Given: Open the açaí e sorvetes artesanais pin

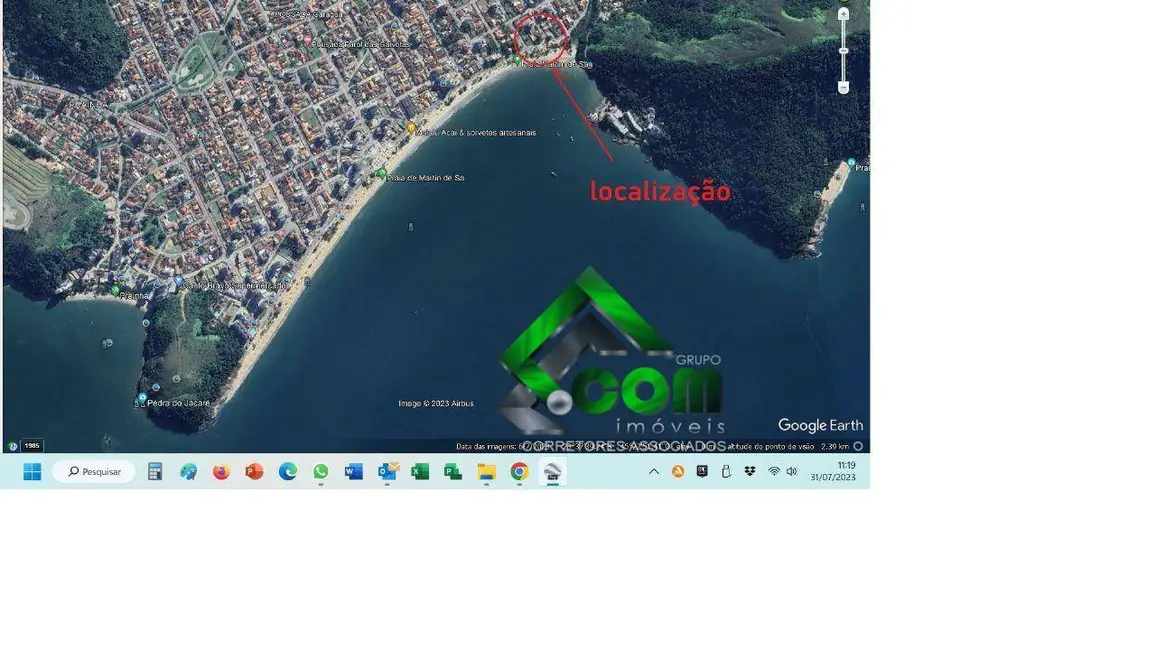Looking at the screenshot, I should coord(410,128).
